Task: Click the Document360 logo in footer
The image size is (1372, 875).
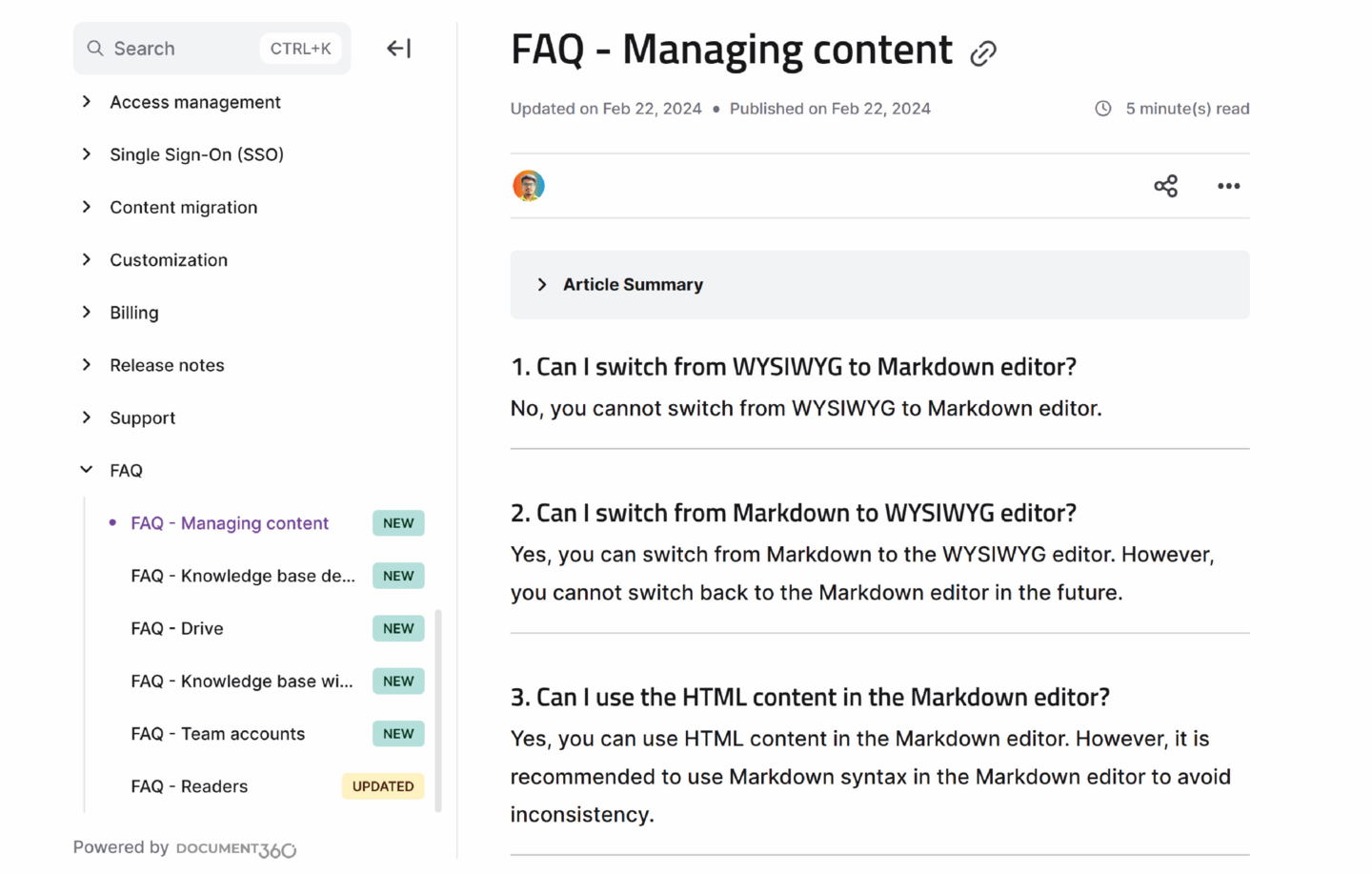Action: (x=236, y=848)
